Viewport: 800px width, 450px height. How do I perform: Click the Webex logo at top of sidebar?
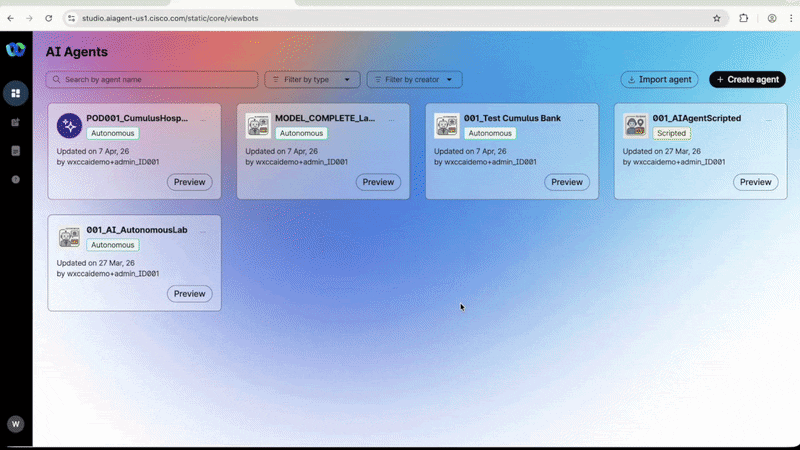(x=16, y=49)
